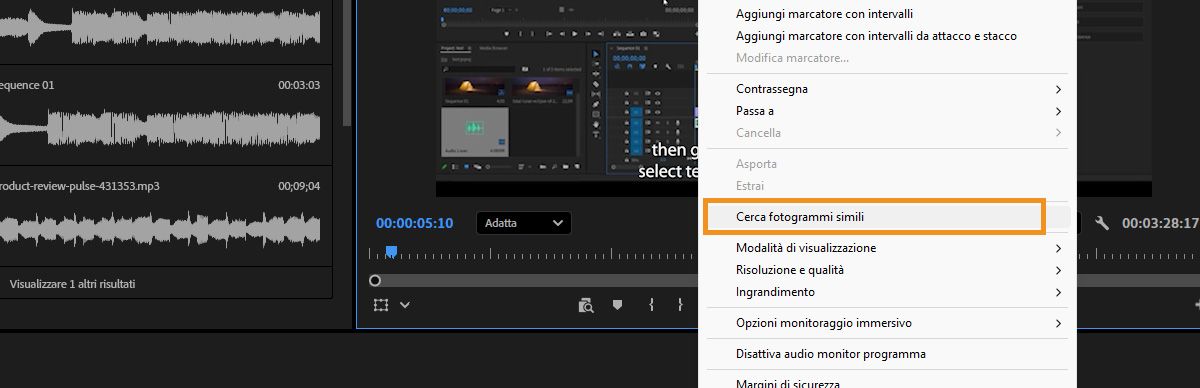The height and width of the screenshot is (388, 1200).
Task: Click the mark out brace icon
Action: (x=680, y=304)
